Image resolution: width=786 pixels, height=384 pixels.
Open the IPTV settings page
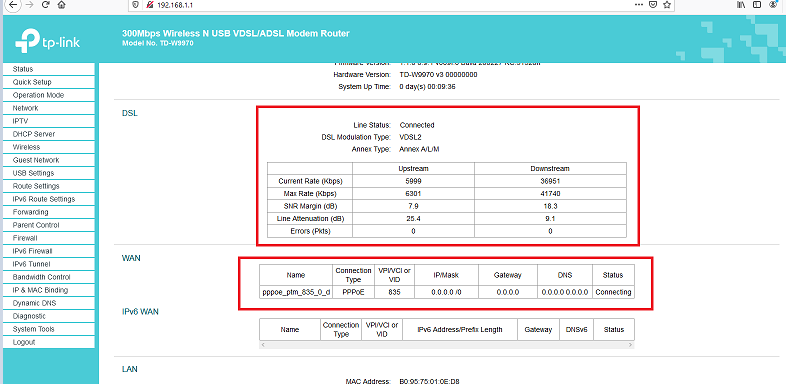49,121
